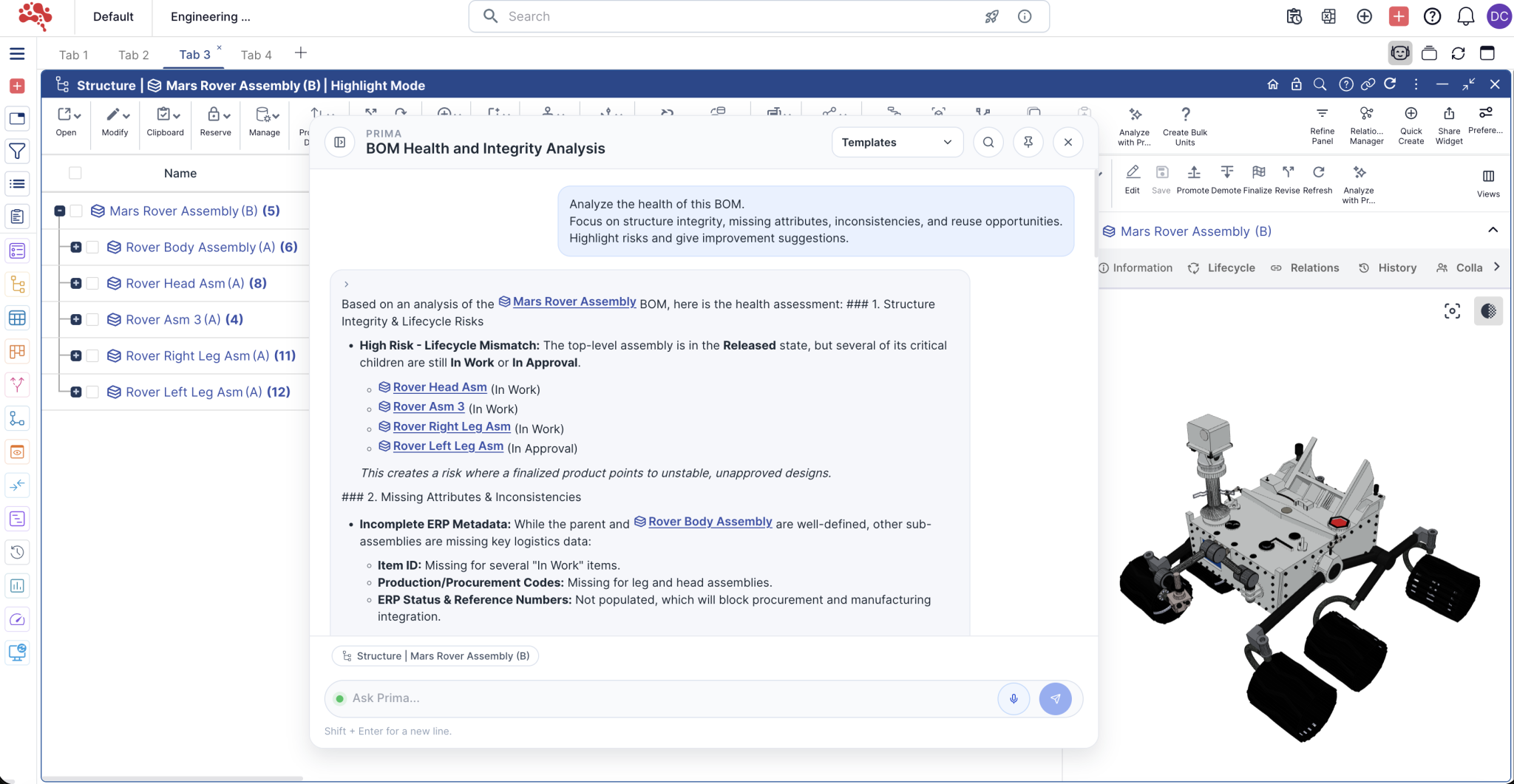
Task: Check the Rover Head Asm (A) checkbox
Action: pos(93,283)
